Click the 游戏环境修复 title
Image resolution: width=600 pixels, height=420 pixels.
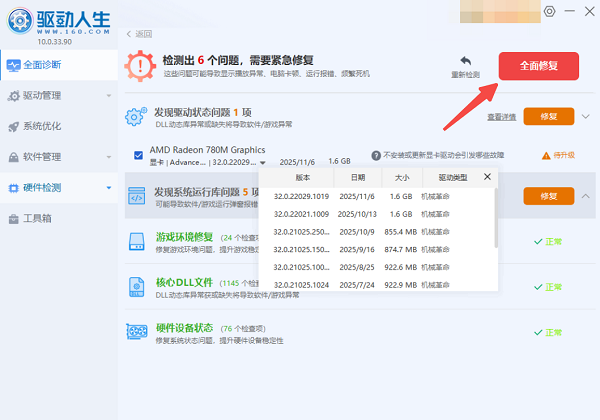(184, 237)
